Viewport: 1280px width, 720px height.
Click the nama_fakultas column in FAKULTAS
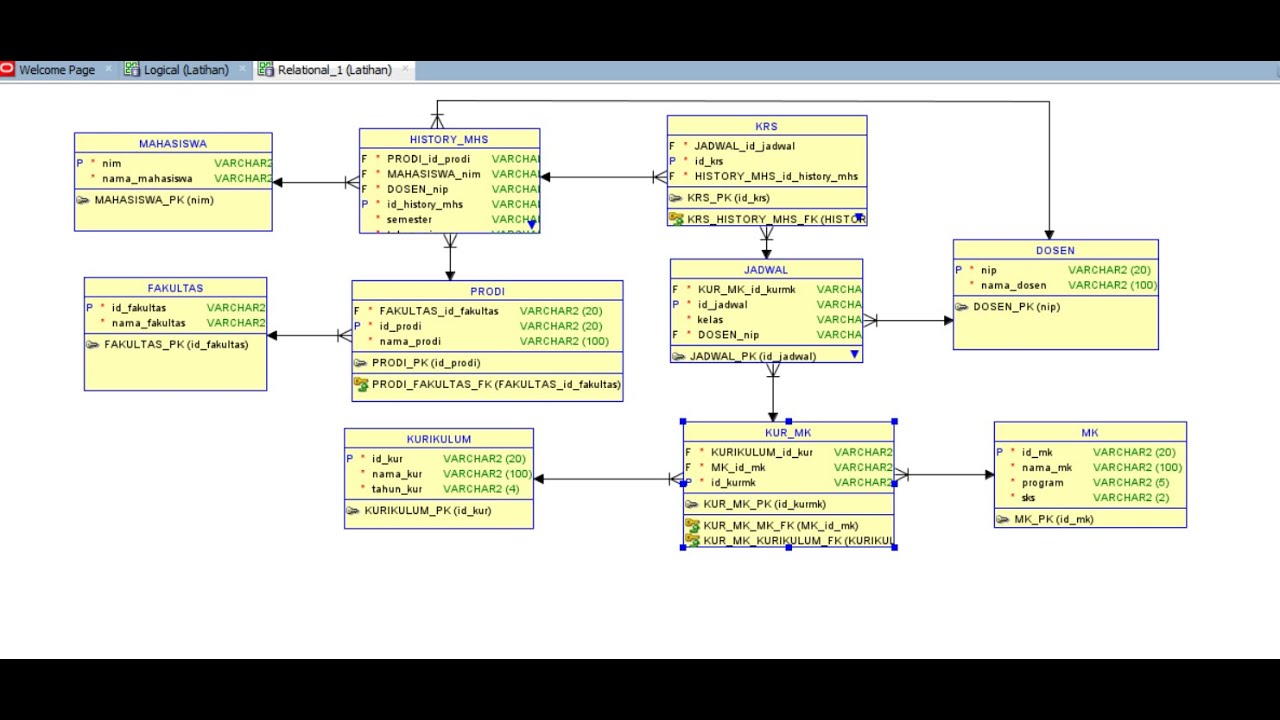tap(148, 323)
